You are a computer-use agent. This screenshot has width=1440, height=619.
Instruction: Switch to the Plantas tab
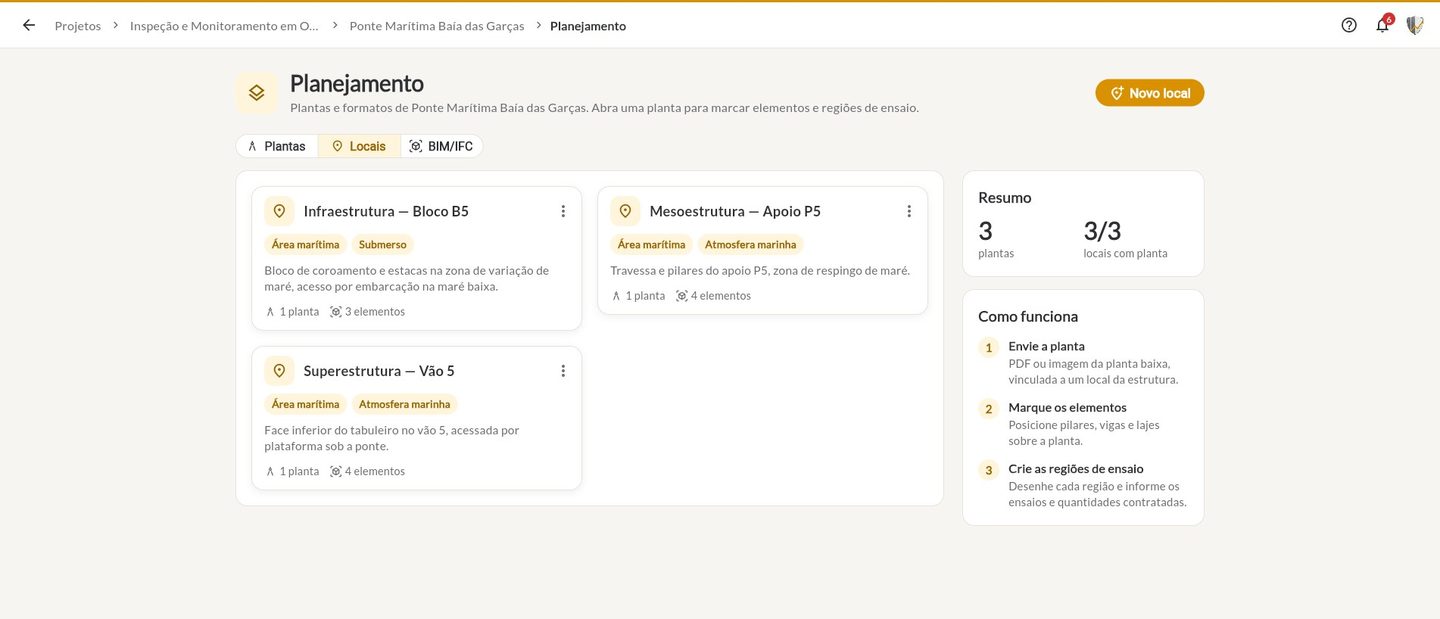coord(277,146)
